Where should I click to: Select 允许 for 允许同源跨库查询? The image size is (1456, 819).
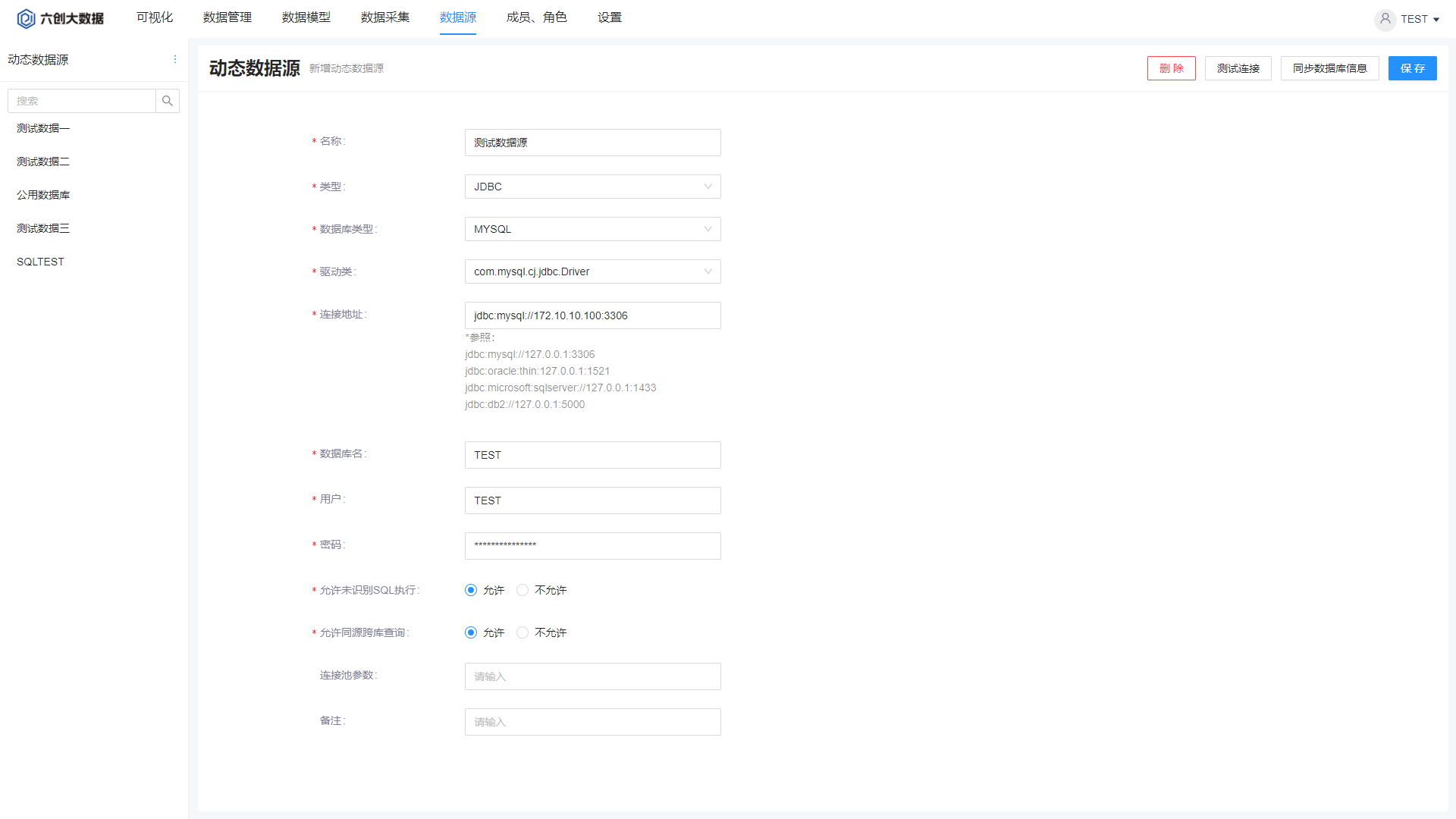pyautogui.click(x=471, y=632)
